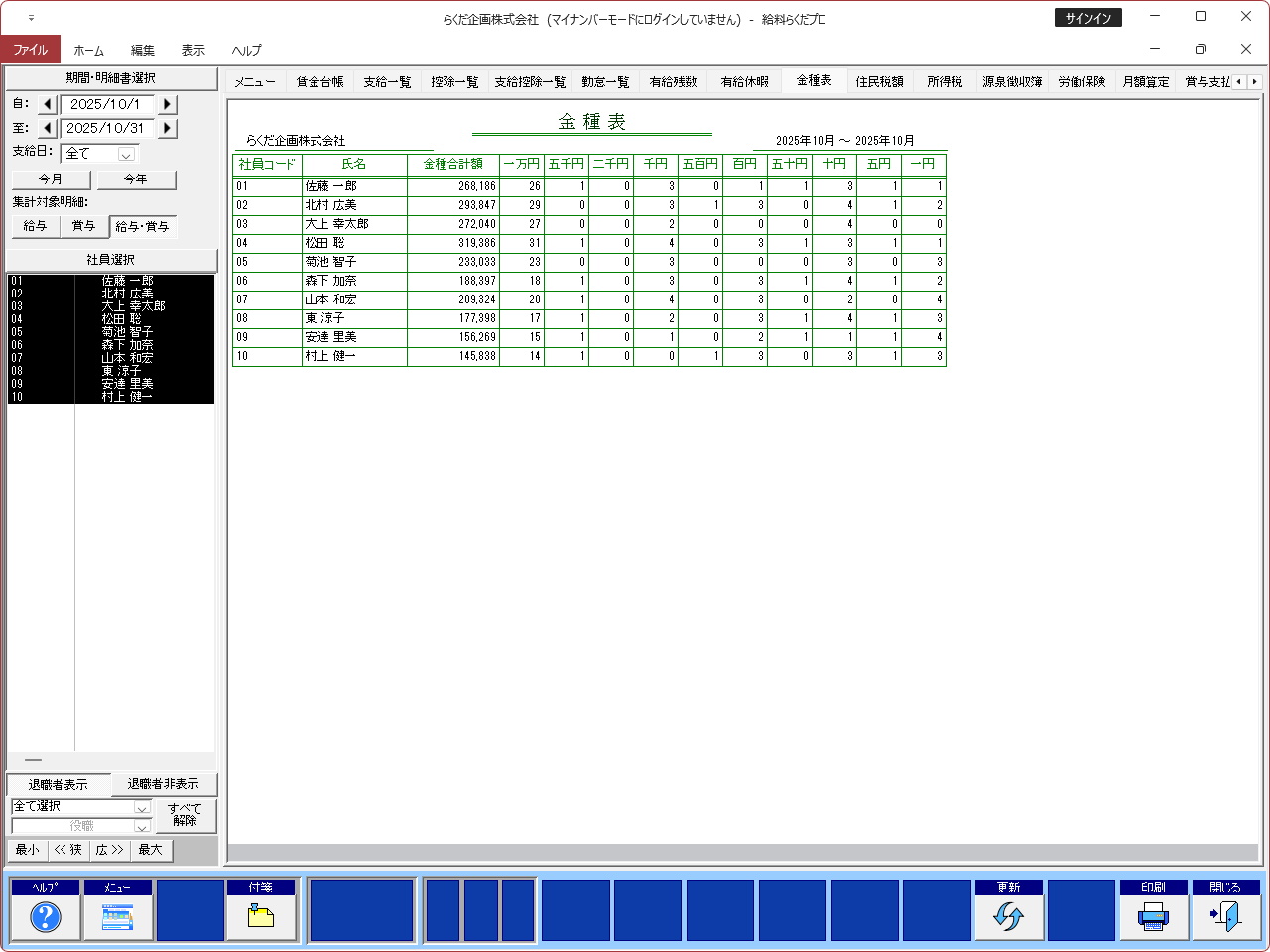Click the printer (印刷) icon
The image size is (1270, 952).
pos(1153,917)
